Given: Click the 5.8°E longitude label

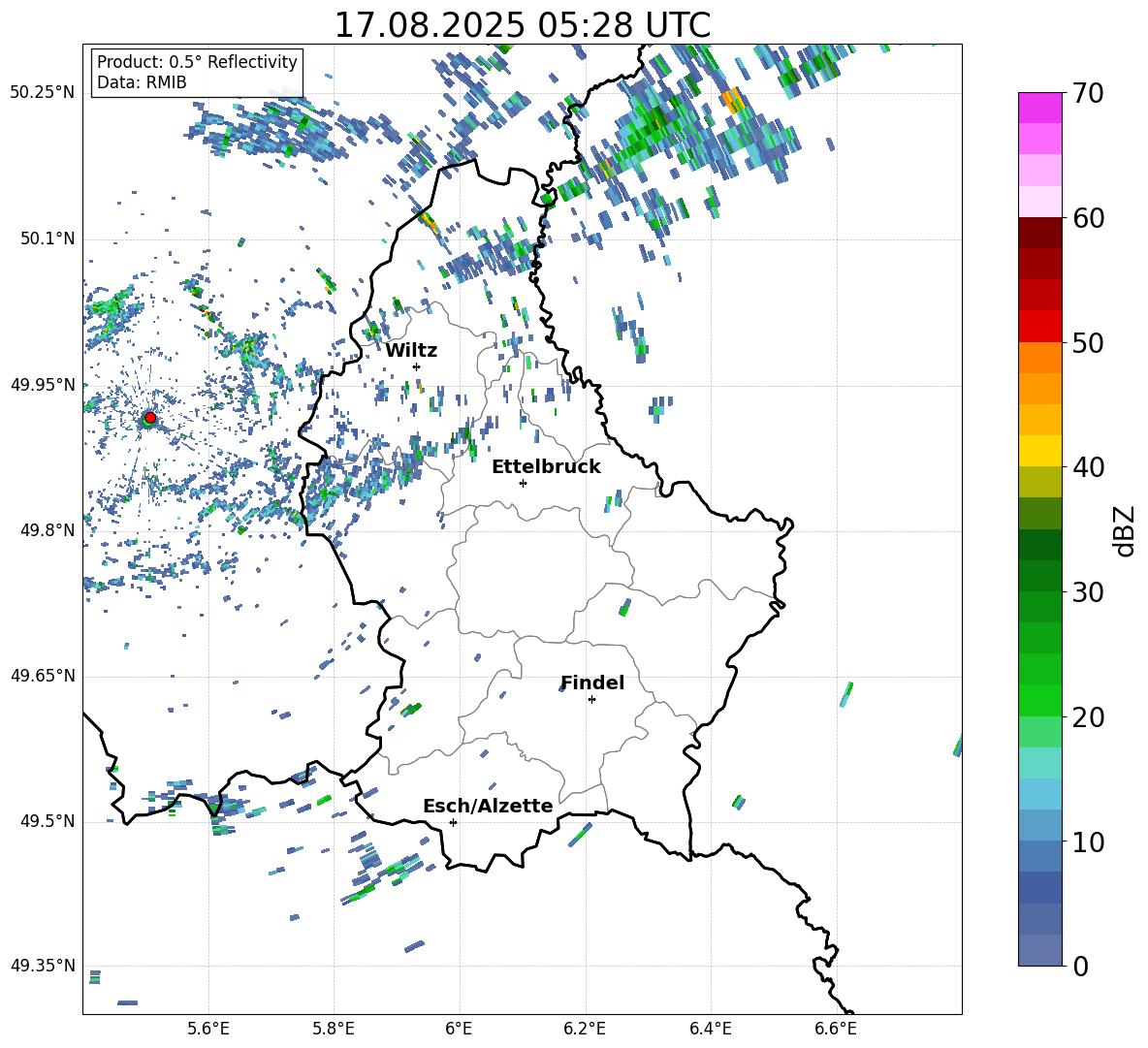Looking at the screenshot, I should (x=334, y=1029).
